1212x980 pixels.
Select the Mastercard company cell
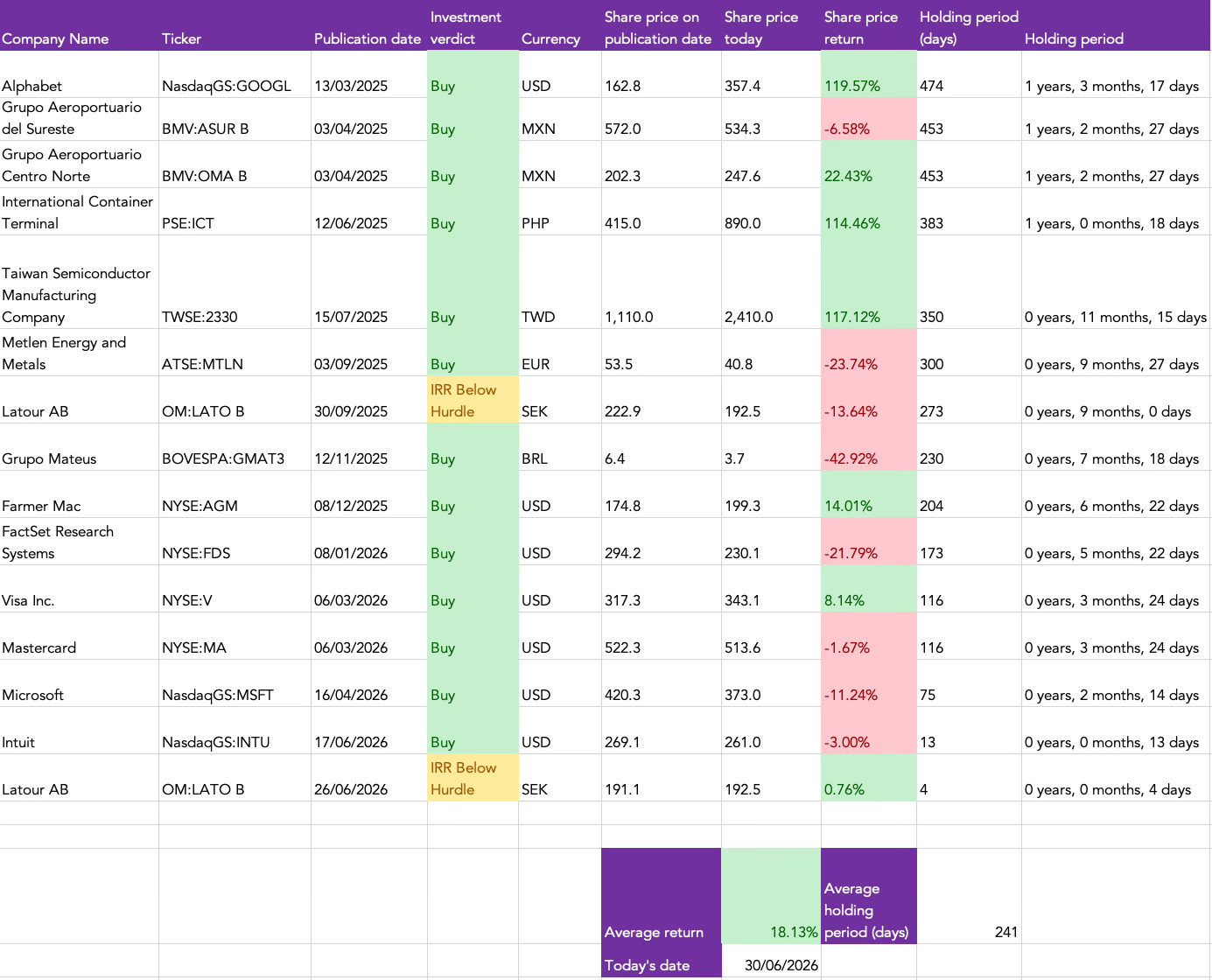[x=79, y=636]
